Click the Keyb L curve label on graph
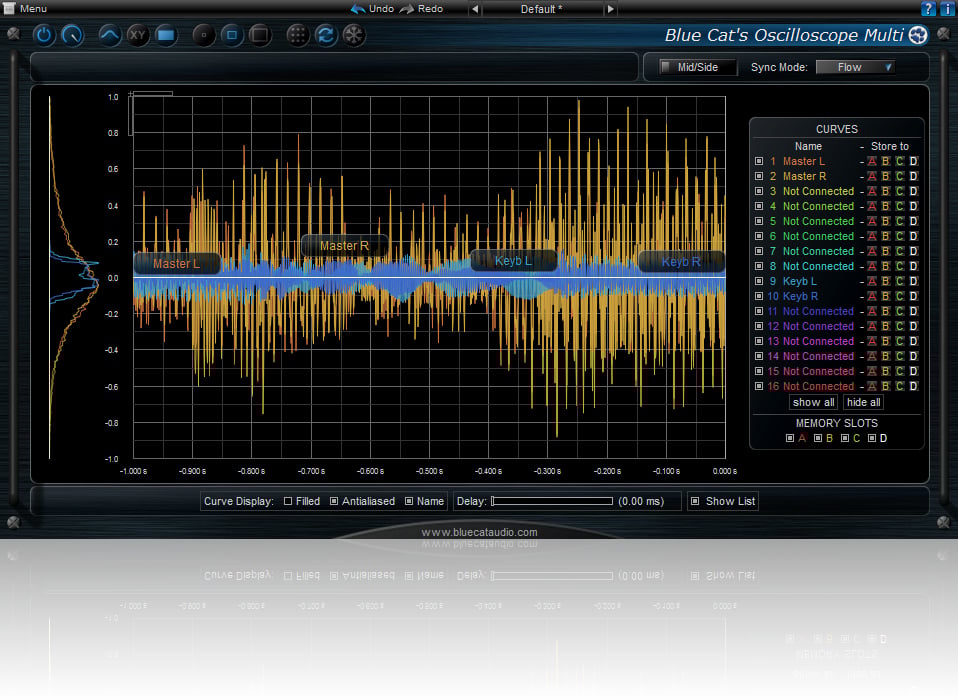The height and width of the screenshot is (700, 958). pos(513,261)
